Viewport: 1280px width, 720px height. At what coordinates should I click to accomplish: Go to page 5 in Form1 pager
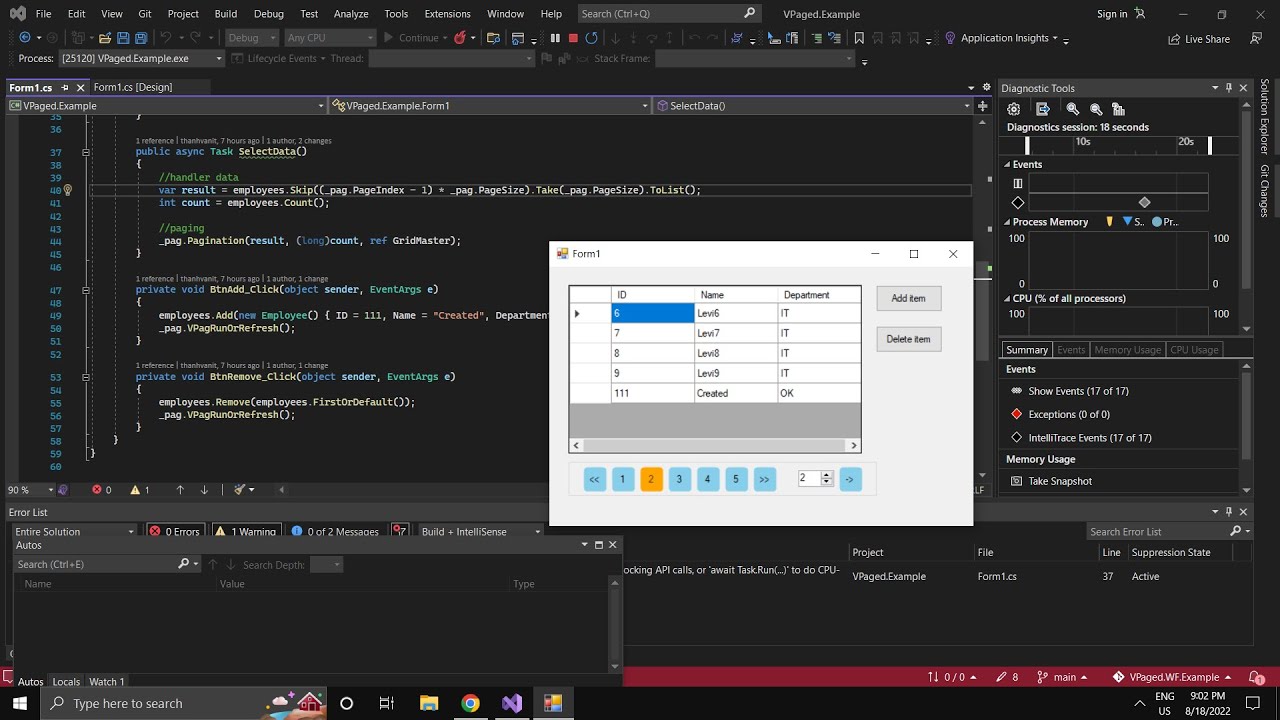(x=735, y=480)
